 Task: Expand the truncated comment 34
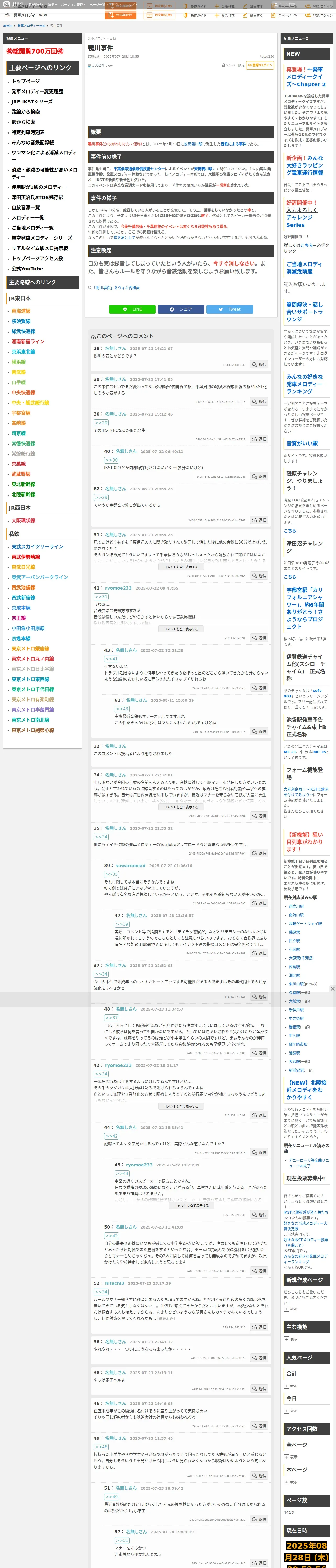181,807
